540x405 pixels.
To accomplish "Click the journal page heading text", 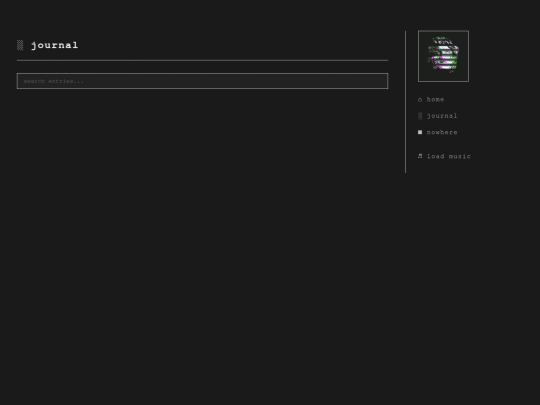I will [54, 45].
